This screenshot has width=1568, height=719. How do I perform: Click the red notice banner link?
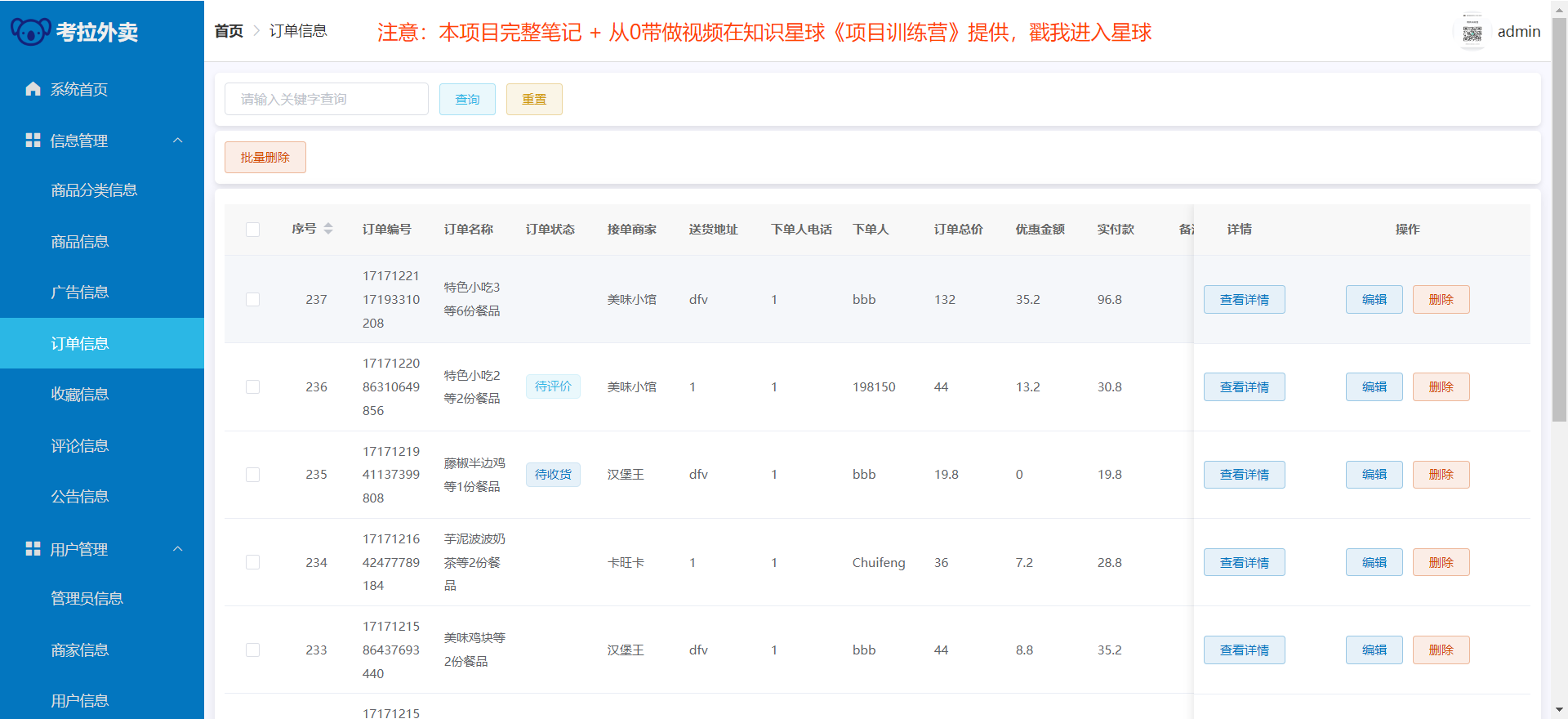pos(764,33)
